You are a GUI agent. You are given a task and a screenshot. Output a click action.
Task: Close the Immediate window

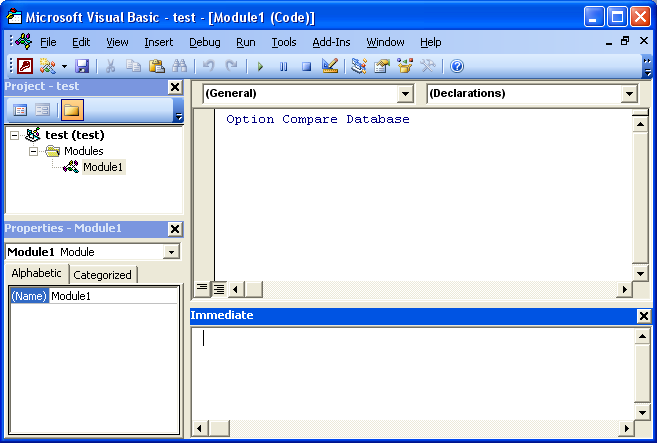pyautogui.click(x=644, y=316)
